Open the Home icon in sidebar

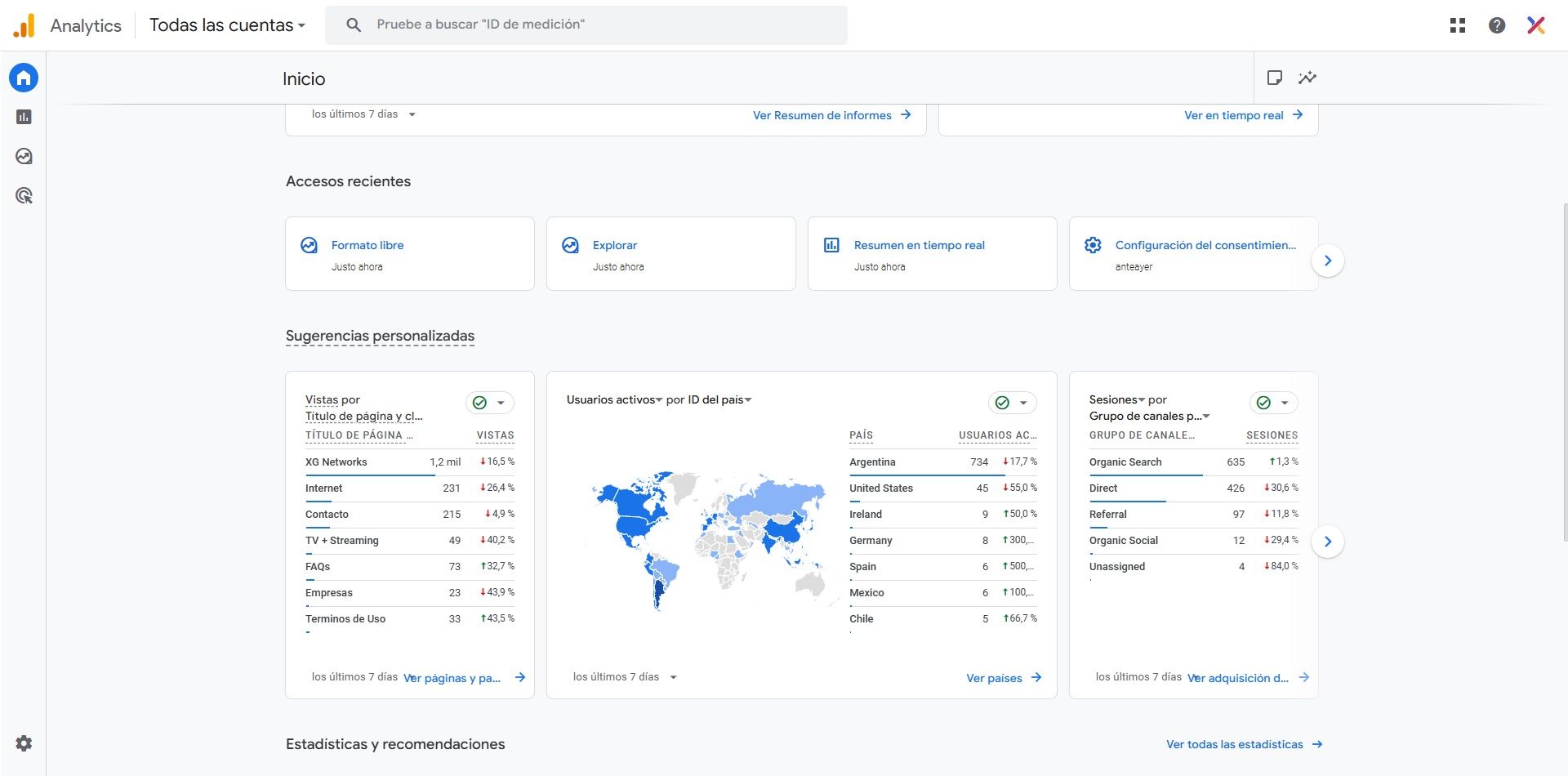click(x=24, y=78)
